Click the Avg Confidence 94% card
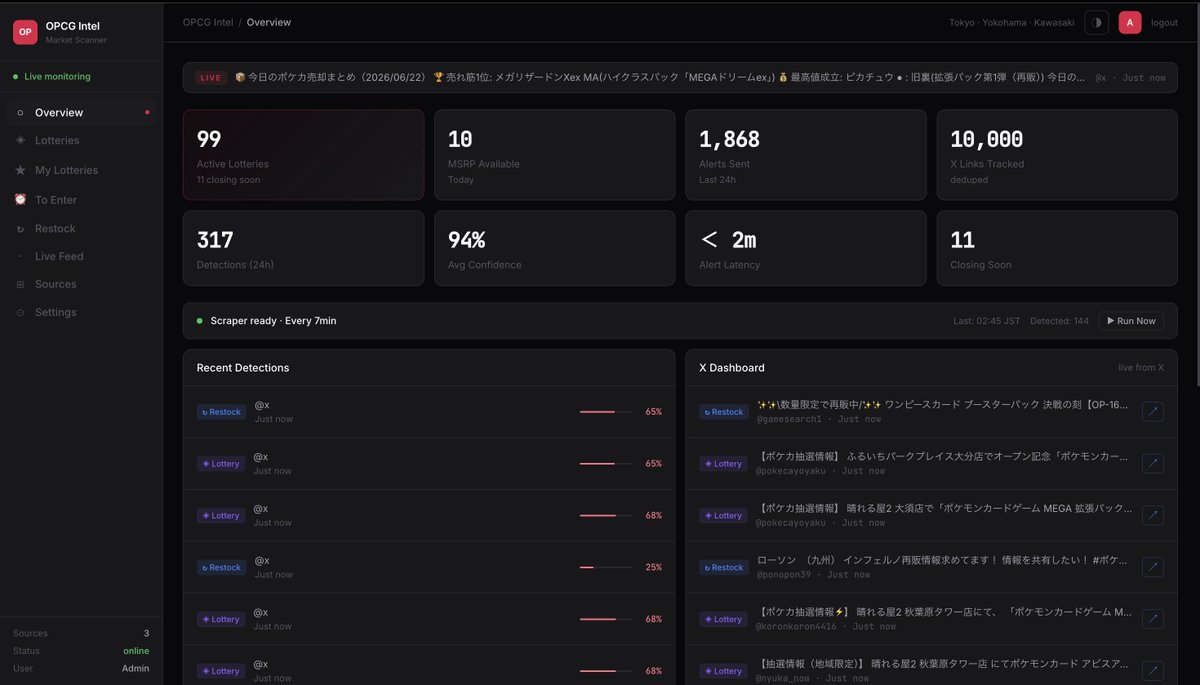Image resolution: width=1200 pixels, height=685 pixels. (x=555, y=248)
